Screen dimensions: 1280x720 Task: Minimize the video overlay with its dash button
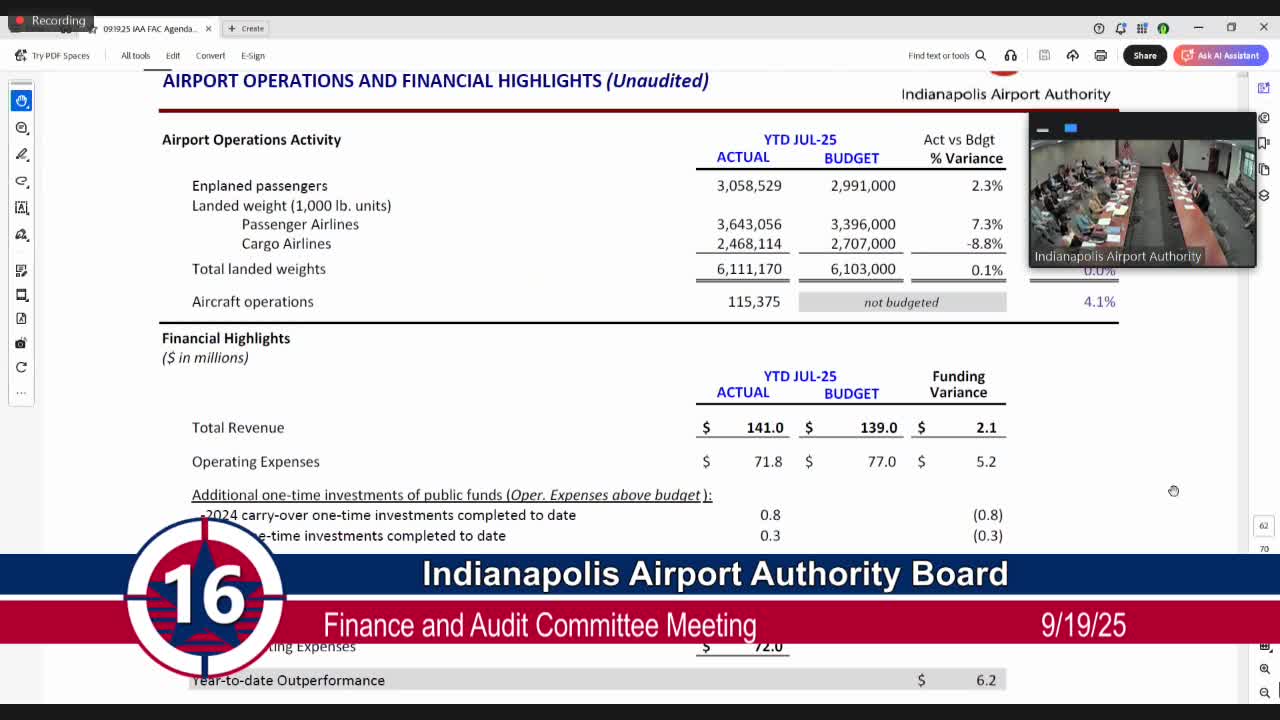[1042, 129]
